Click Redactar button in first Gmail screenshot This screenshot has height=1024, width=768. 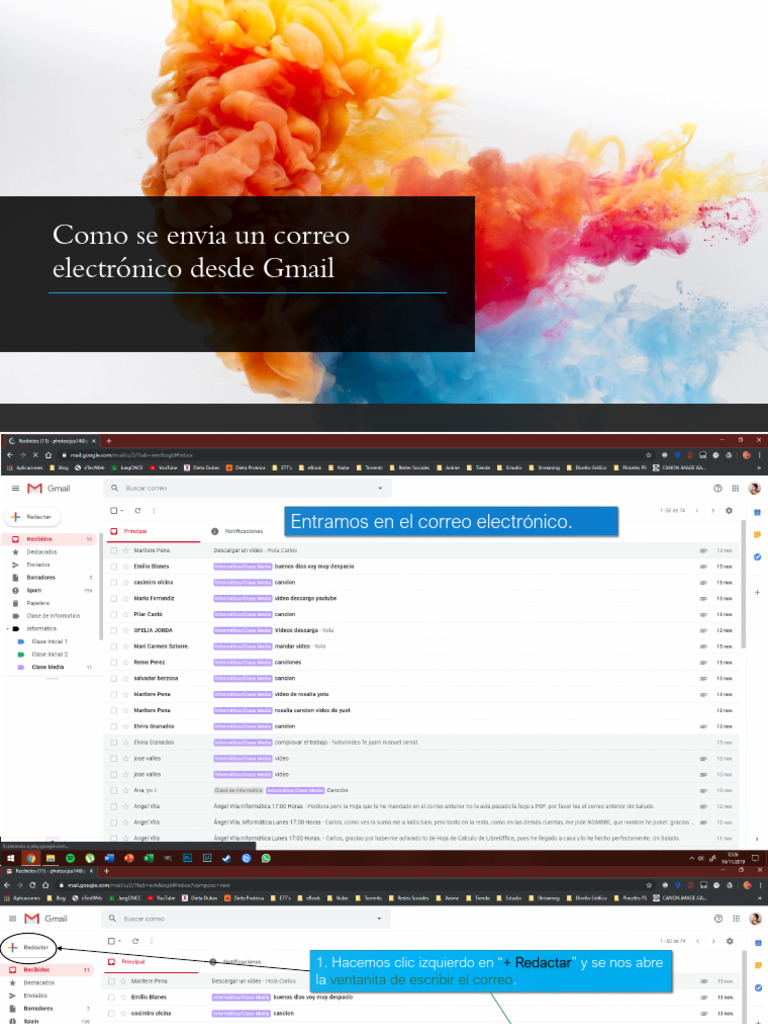(33, 517)
